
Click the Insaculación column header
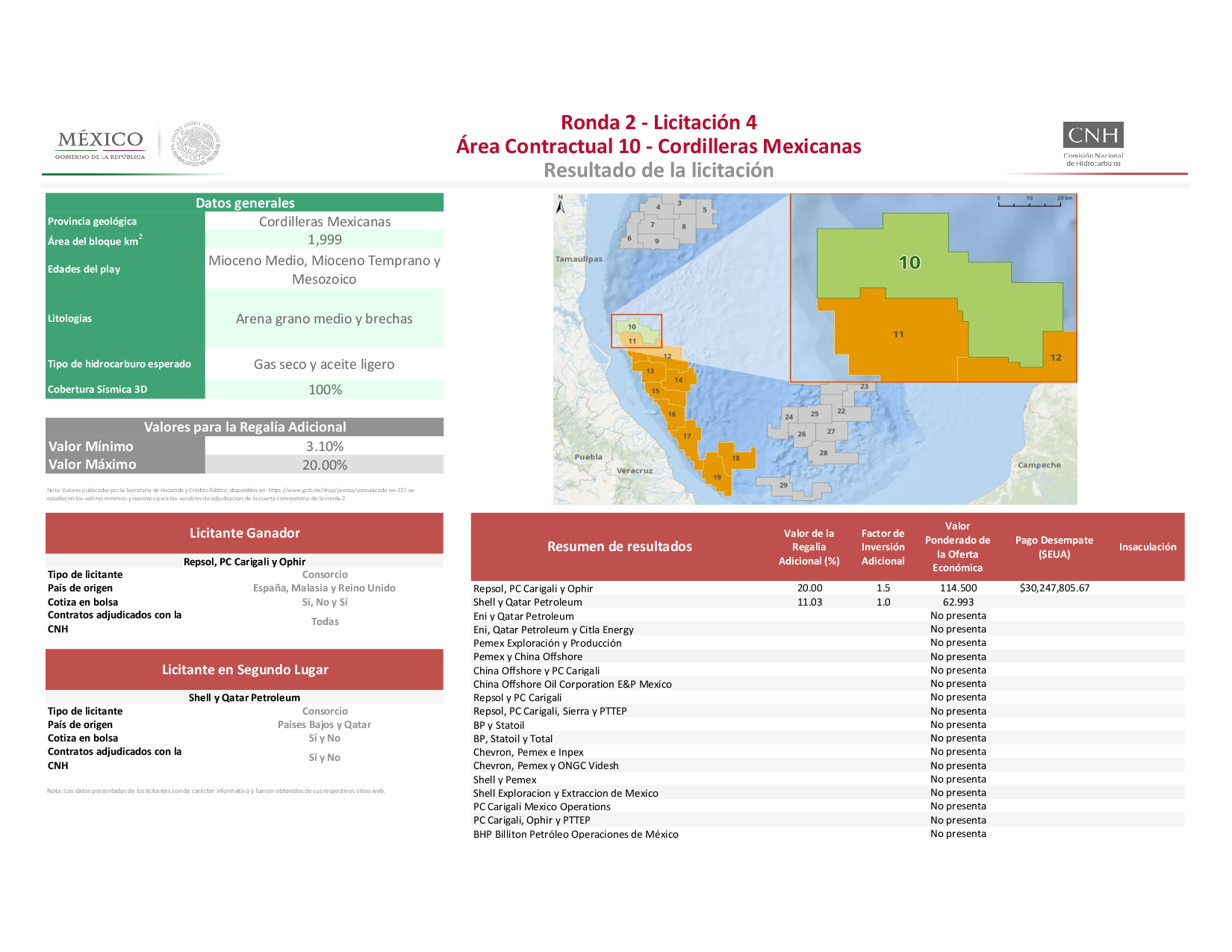point(1148,547)
